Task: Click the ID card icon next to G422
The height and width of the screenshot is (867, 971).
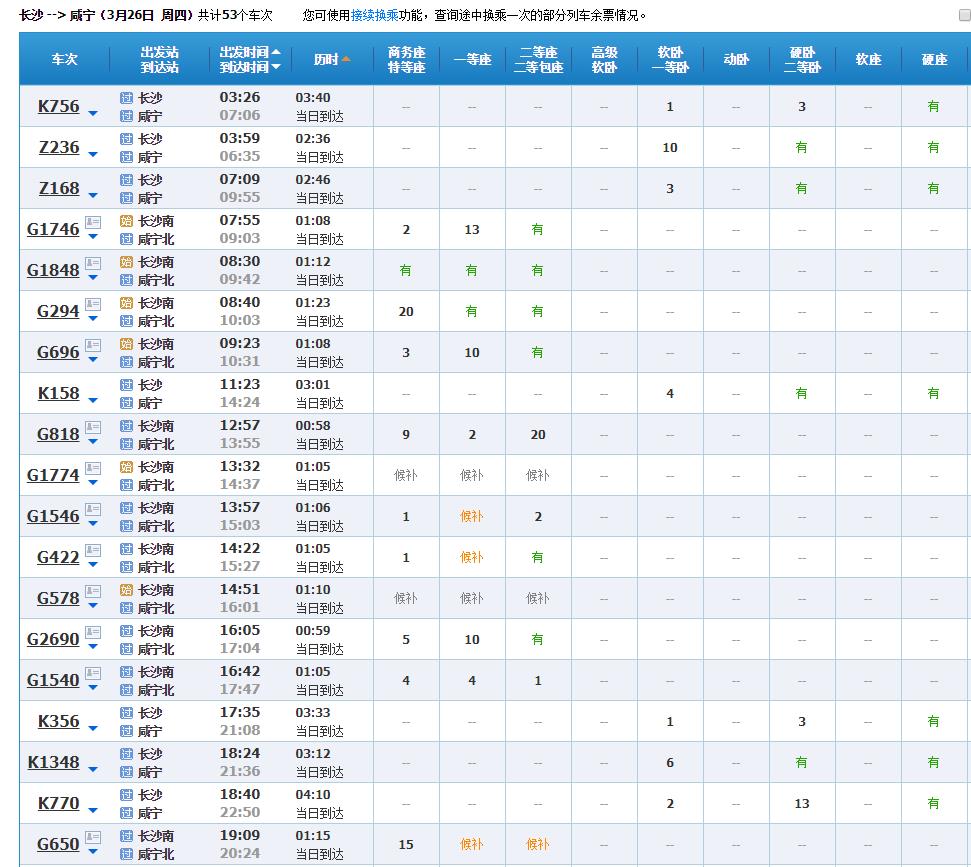Action: pos(93,549)
